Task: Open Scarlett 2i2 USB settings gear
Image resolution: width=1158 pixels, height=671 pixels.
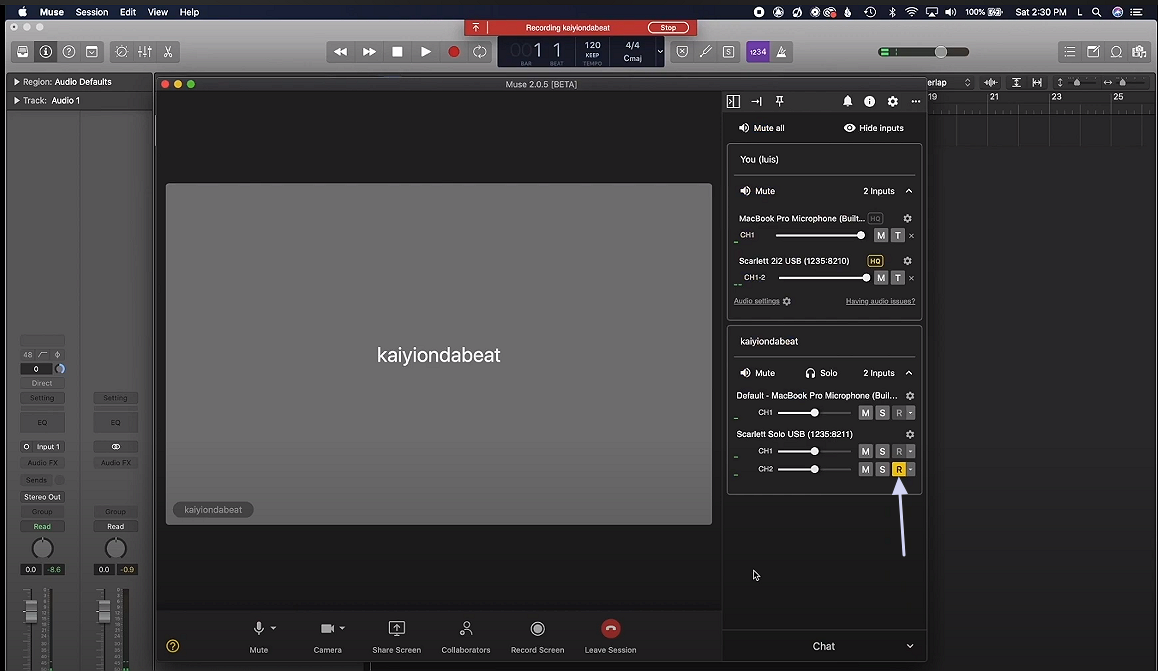Action: click(x=908, y=261)
